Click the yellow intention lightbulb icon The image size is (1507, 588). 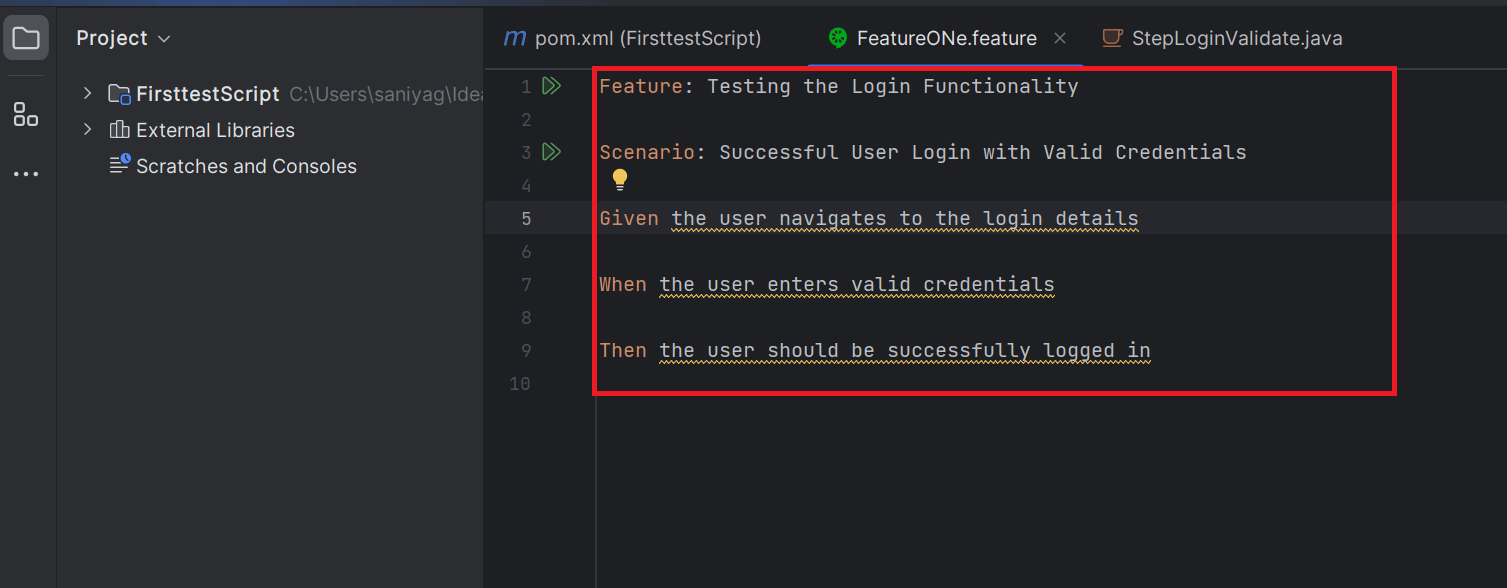[x=620, y=180]
